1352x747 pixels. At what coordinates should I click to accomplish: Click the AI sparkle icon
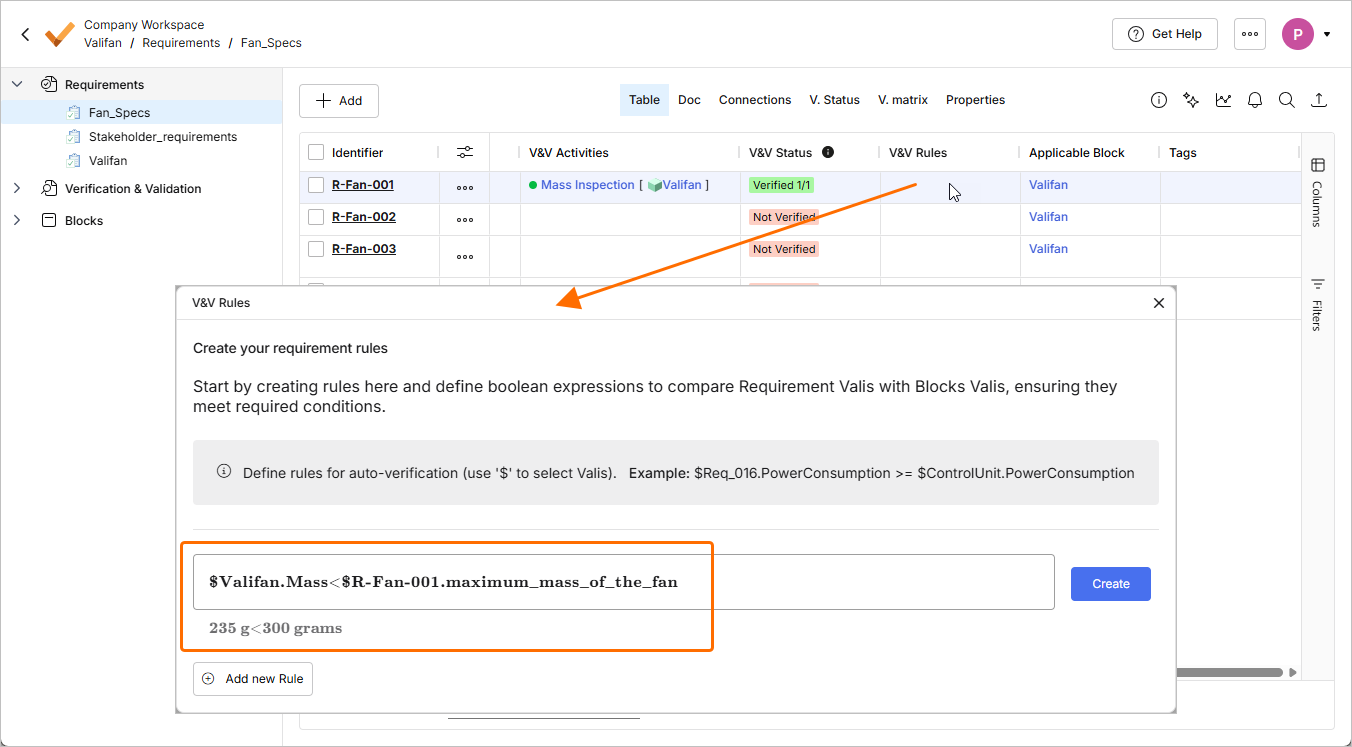tap(1191, 100)
